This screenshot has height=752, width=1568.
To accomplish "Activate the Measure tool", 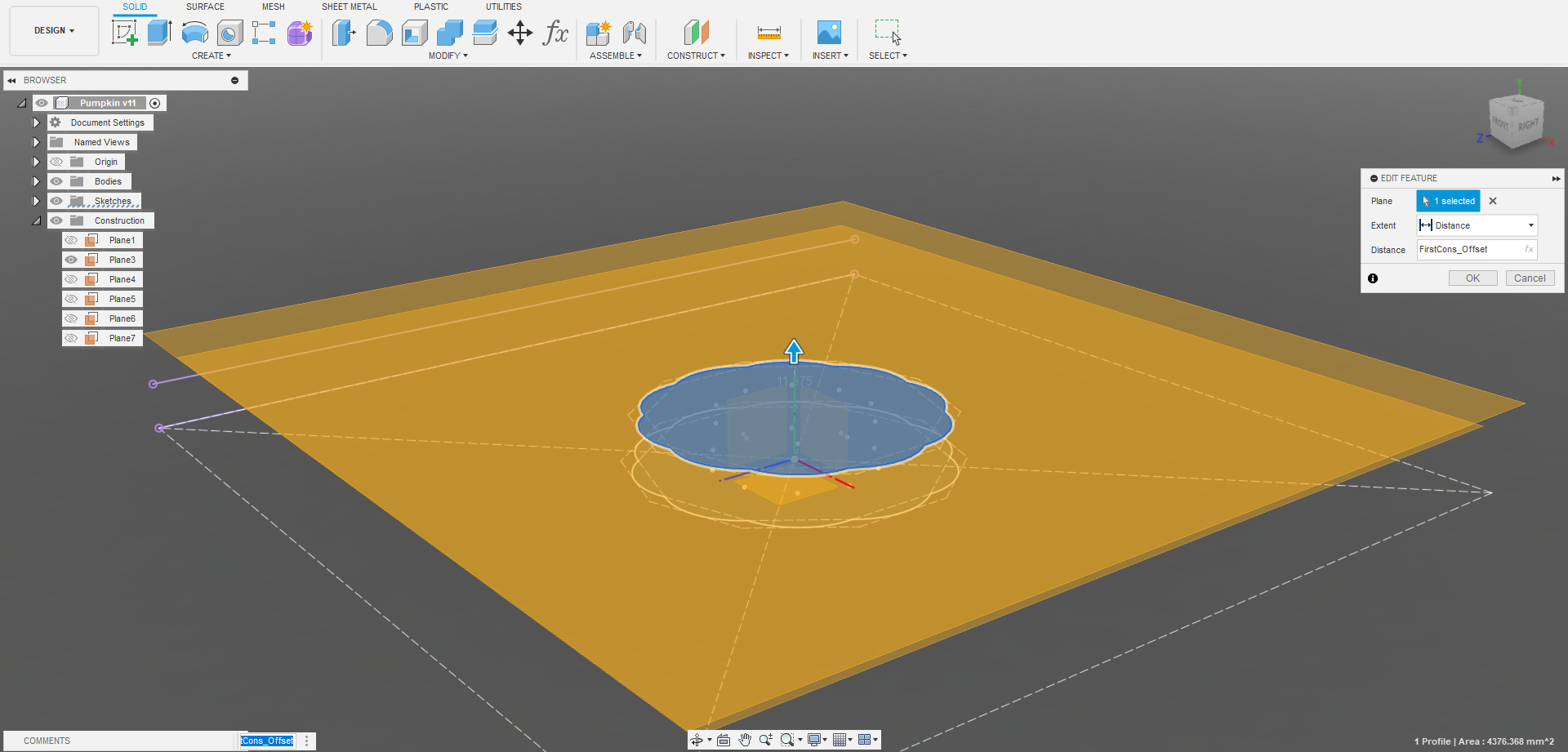I will coord(768,33).
